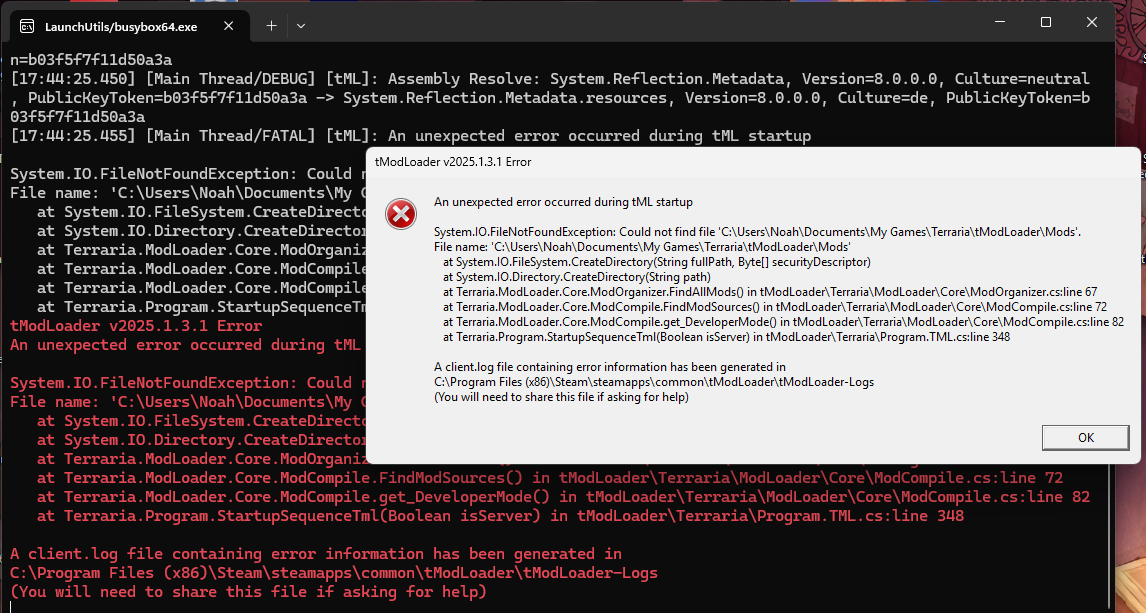Image resolution: width=1146 pixels, height=613 pixels.
Task: Close the terminal window
Action: coord(1092,23)
